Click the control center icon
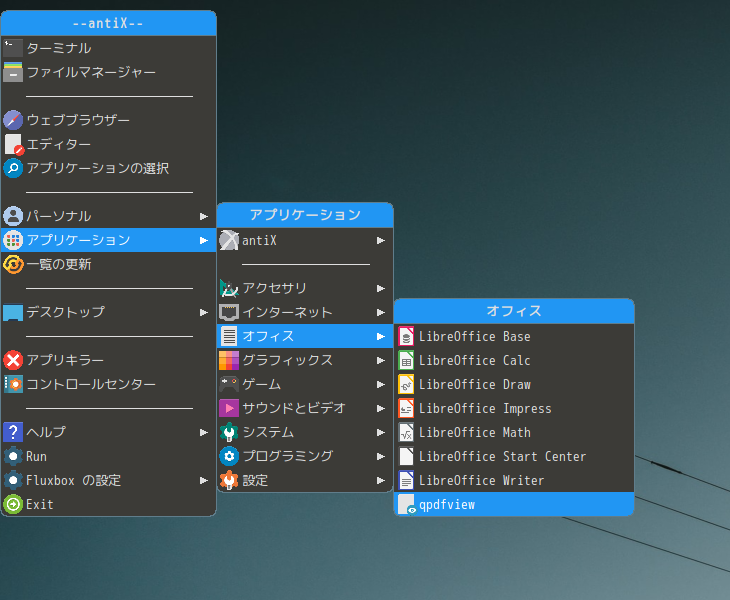Viewport: 730px width, 600px height. pyautogui.click(x=13, y=384)
